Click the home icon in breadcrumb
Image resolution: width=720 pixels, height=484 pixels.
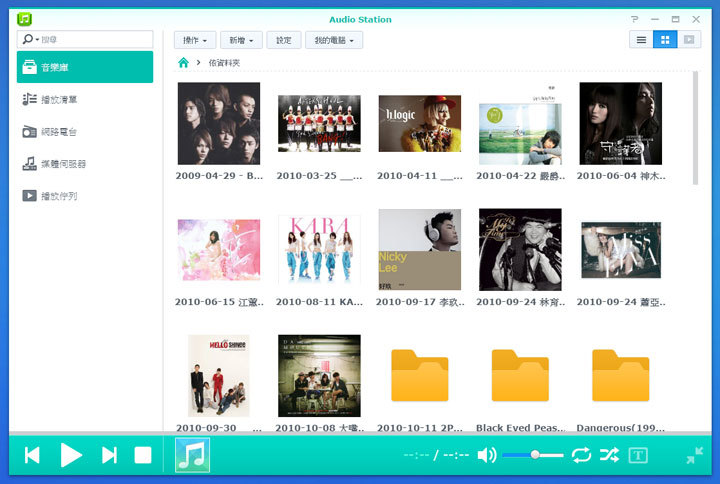(183, 63)
